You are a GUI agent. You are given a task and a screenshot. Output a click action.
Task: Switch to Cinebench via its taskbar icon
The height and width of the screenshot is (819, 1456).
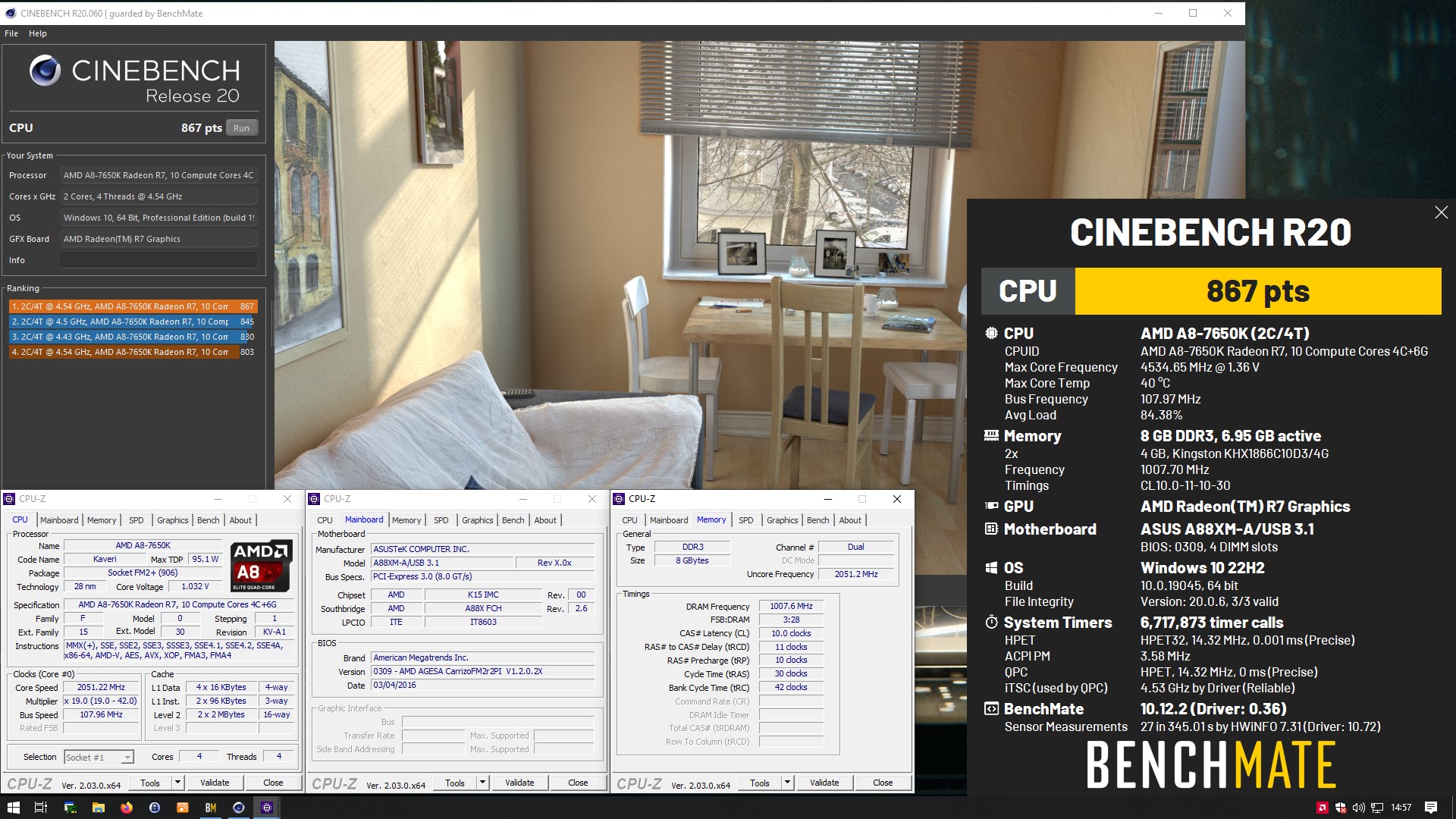tap(238, 808)
